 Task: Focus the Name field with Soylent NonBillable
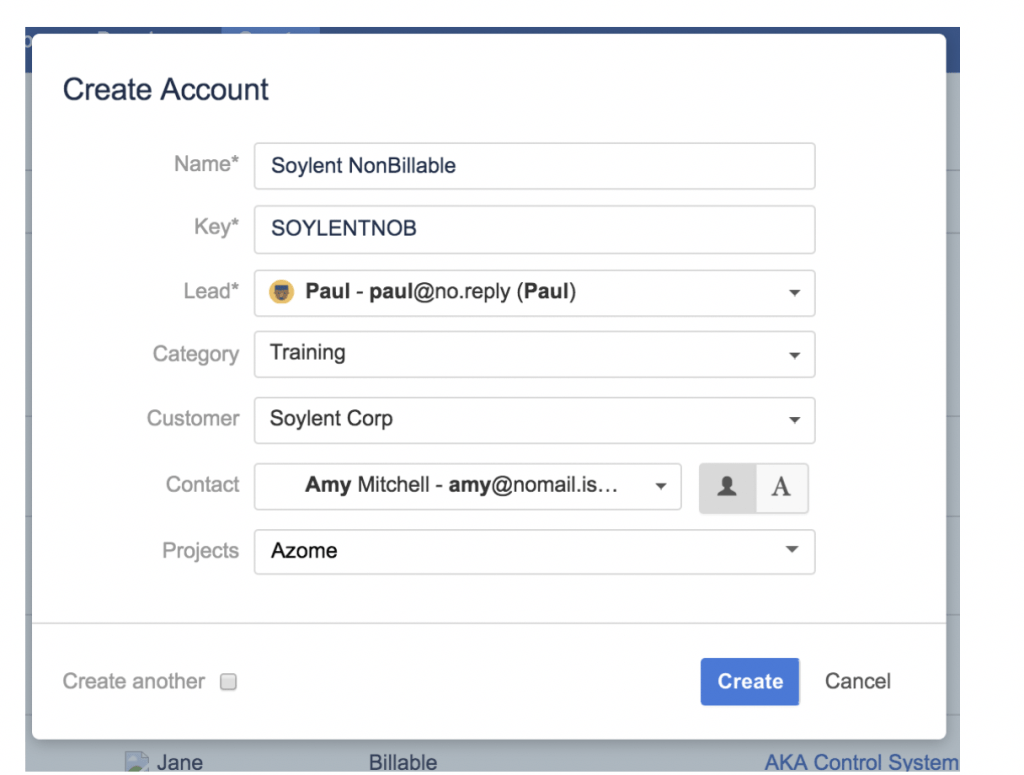(534, 166)
